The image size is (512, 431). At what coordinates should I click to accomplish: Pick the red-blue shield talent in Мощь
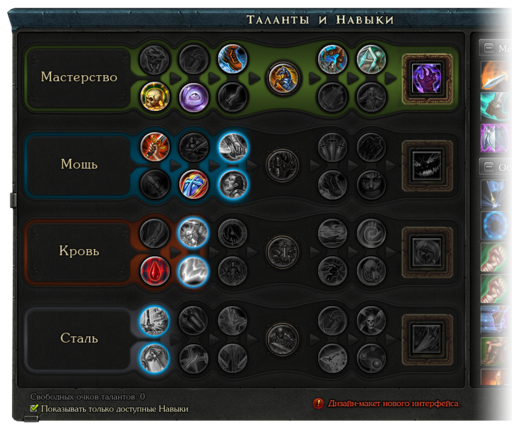click(x=194, y=184)
